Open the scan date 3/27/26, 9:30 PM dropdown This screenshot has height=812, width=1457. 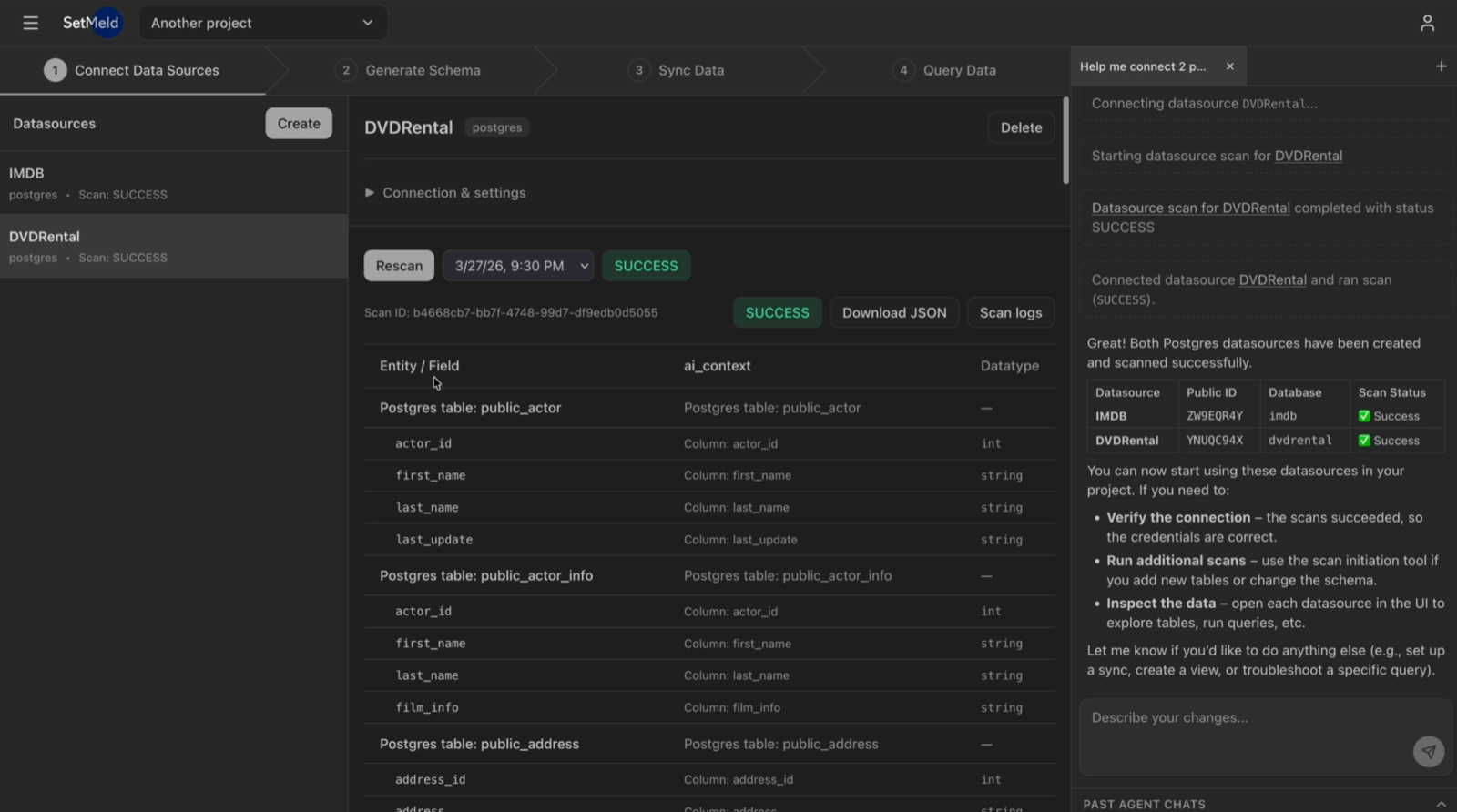click(518, 266)
